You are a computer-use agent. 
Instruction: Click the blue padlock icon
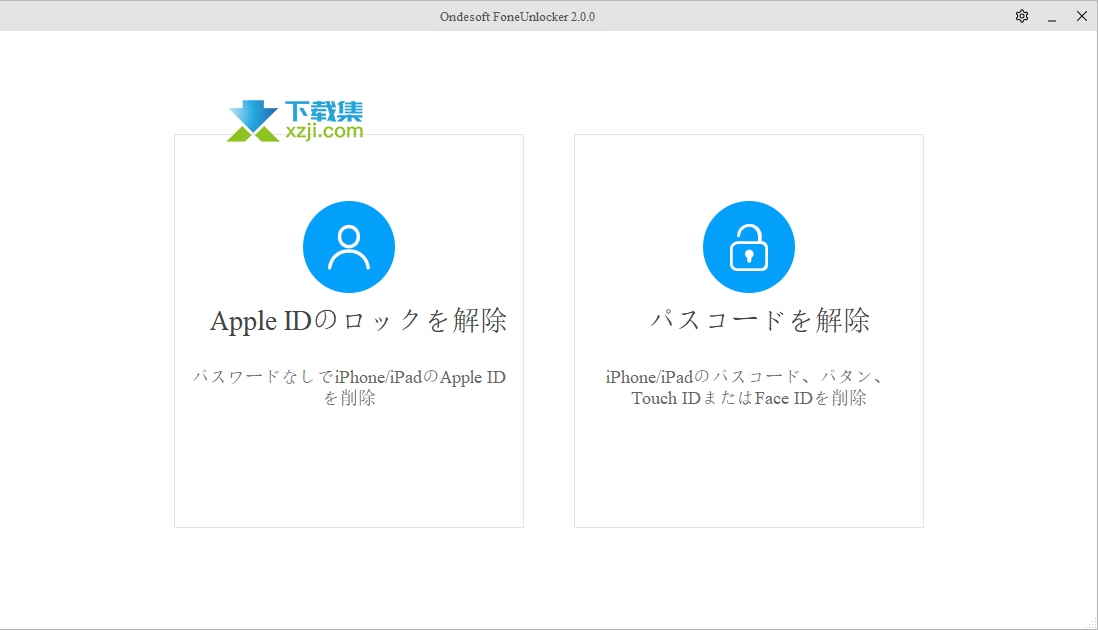coord(749,247)
